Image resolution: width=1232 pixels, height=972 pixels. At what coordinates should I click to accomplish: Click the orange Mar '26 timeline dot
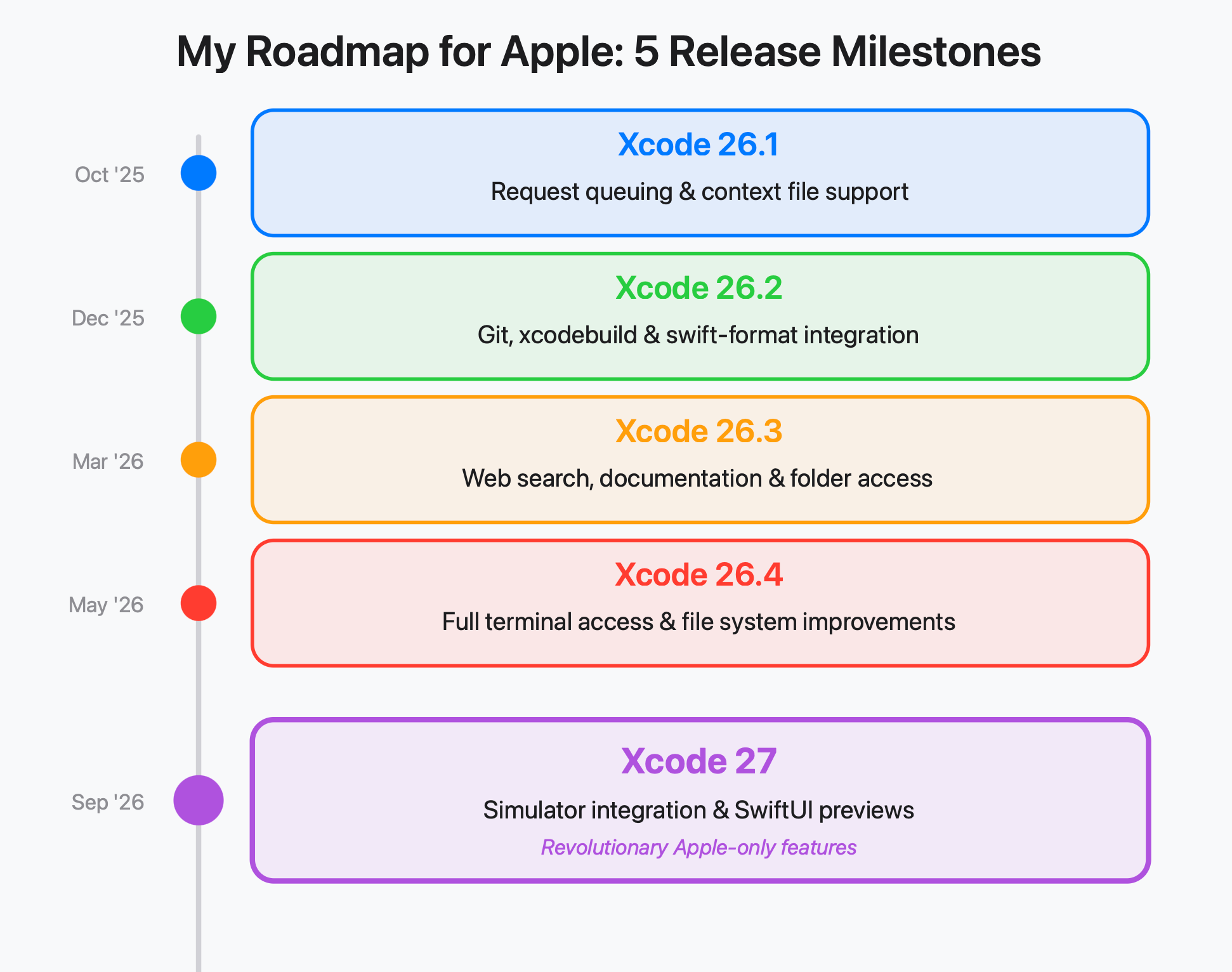199,460
